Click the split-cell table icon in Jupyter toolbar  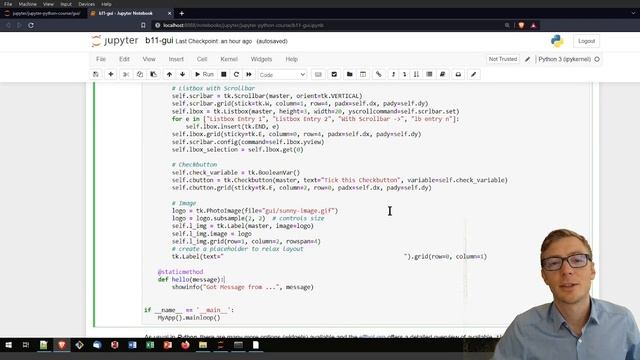pyautogui.click(x=363, y=74)
